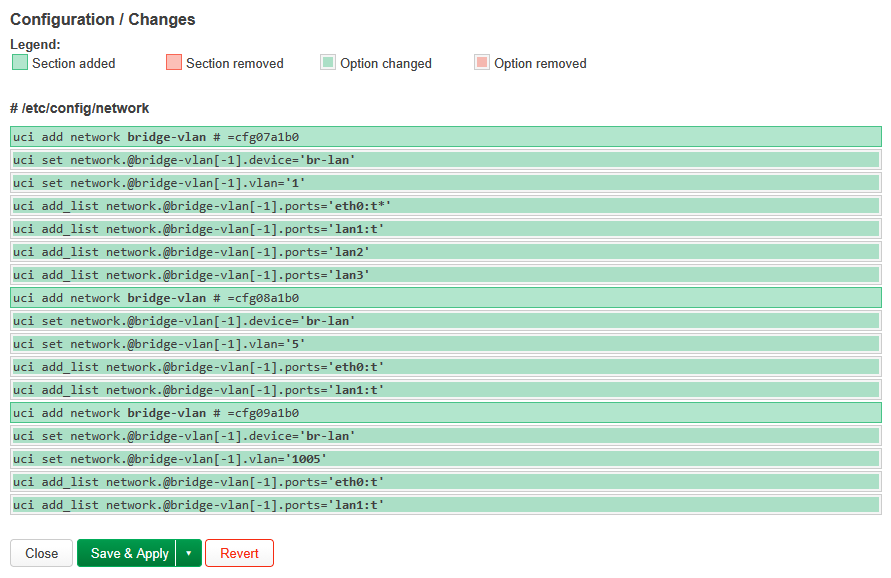The image size is (891, 578).
Task: Click the /etc/config/network file heading
Action: pos(79,108)
